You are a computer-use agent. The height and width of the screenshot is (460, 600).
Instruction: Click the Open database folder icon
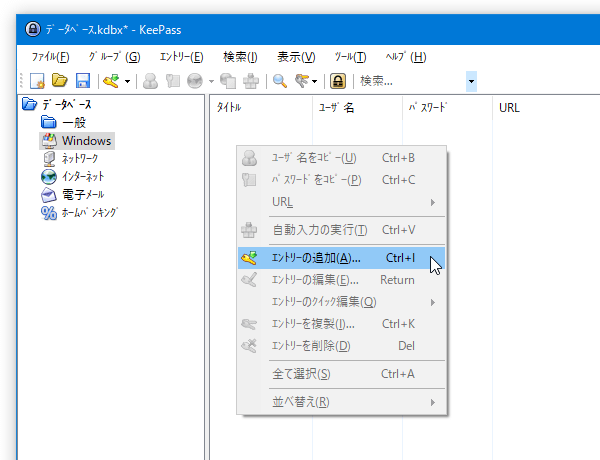60,81
